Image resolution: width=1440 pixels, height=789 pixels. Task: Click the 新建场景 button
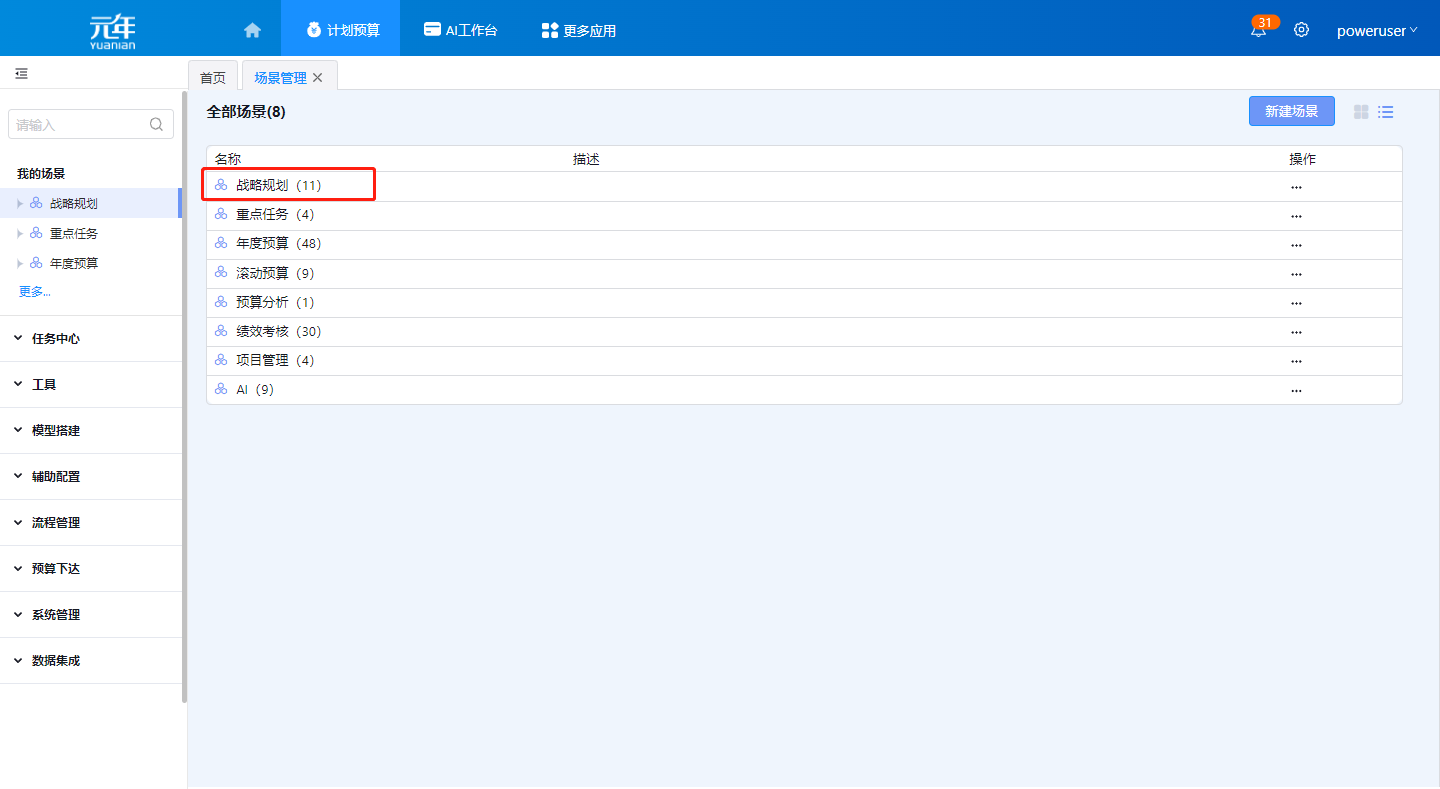pos(1291,111)
